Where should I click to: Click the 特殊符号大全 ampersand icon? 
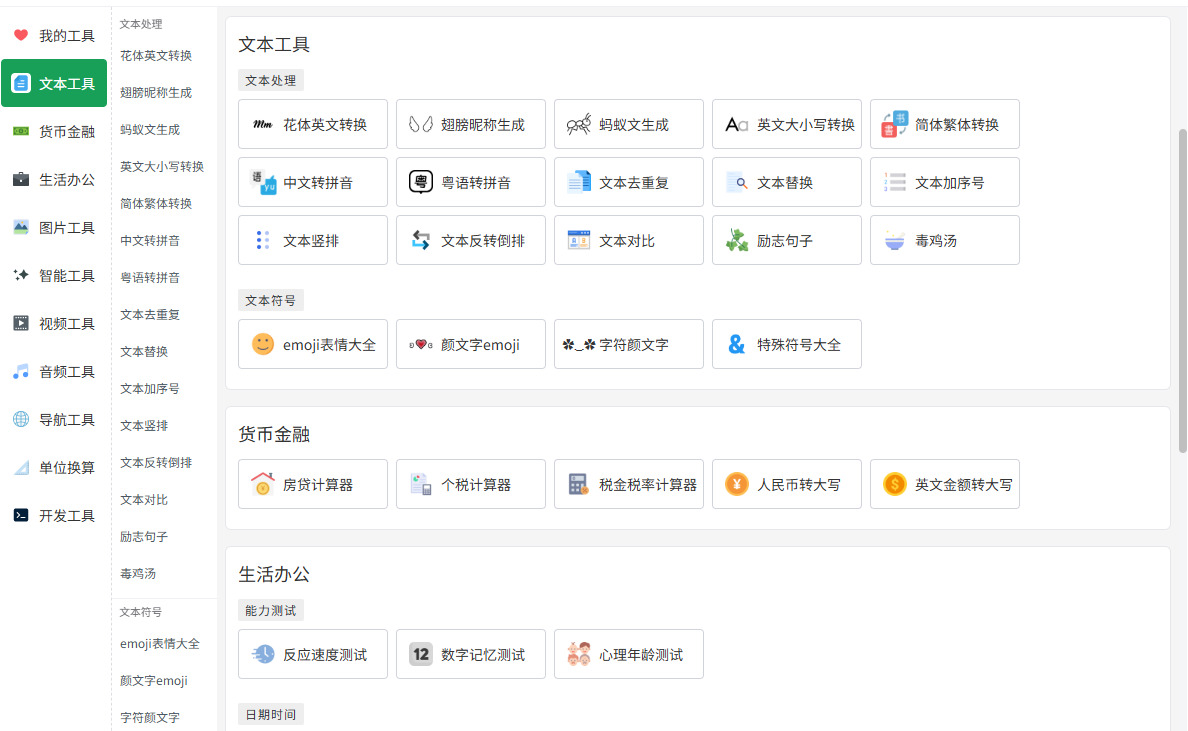737,345
